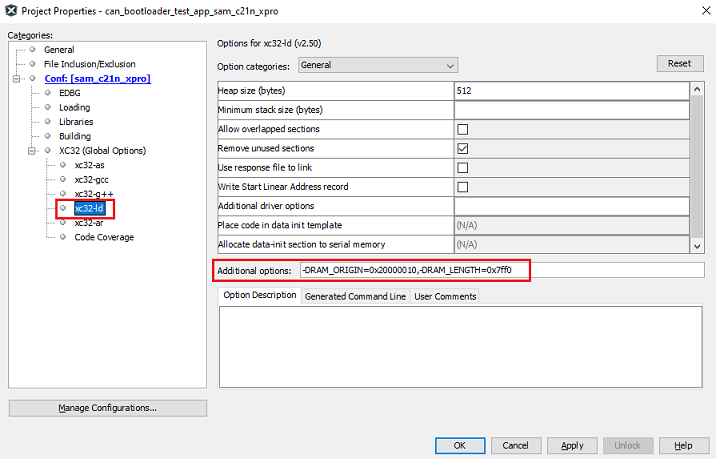Toggle Use response file to link
This screenshot has width=716, height=459.
[462, 167]
